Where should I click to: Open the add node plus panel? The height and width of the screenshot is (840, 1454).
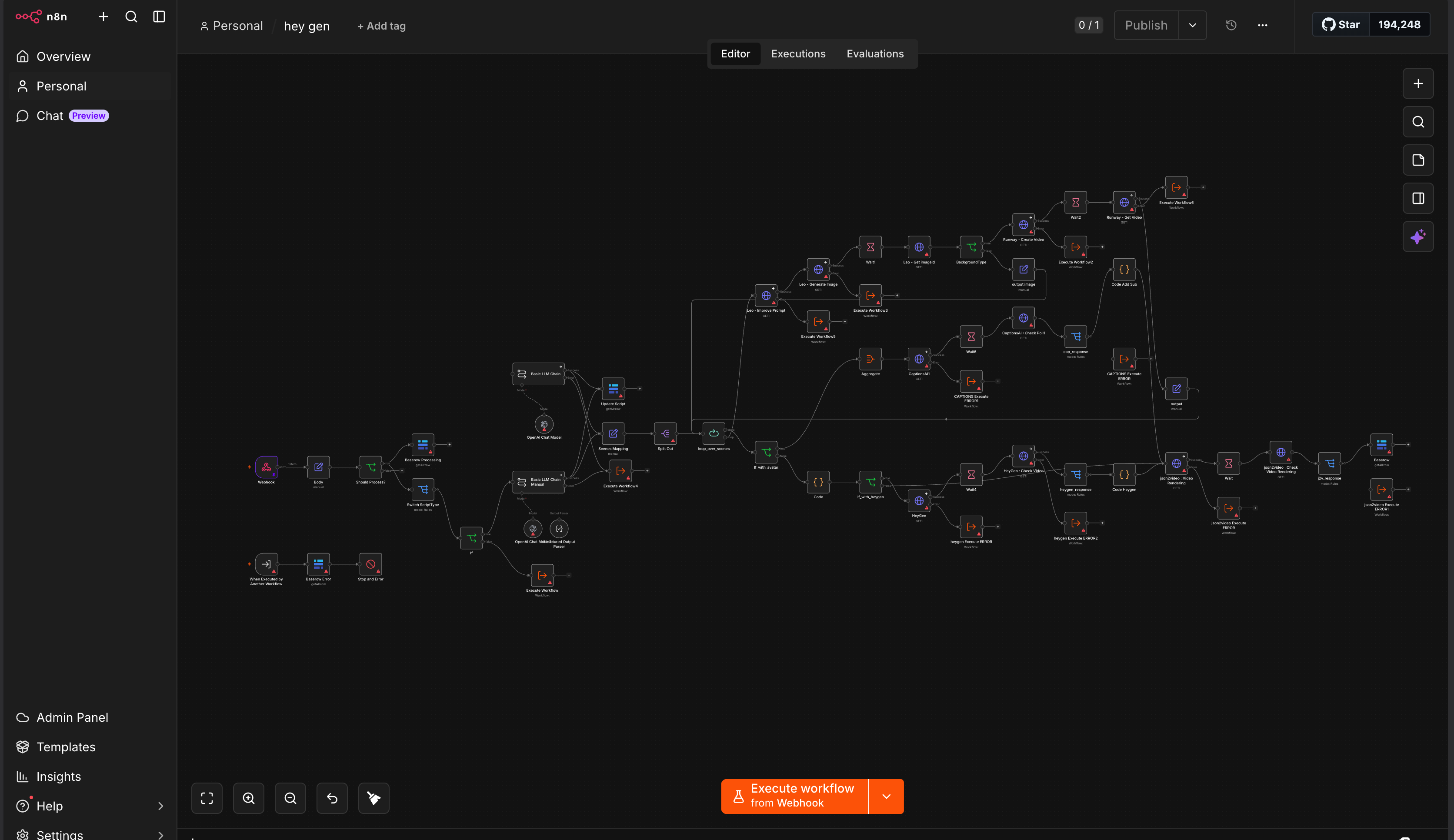point(1418,83)
